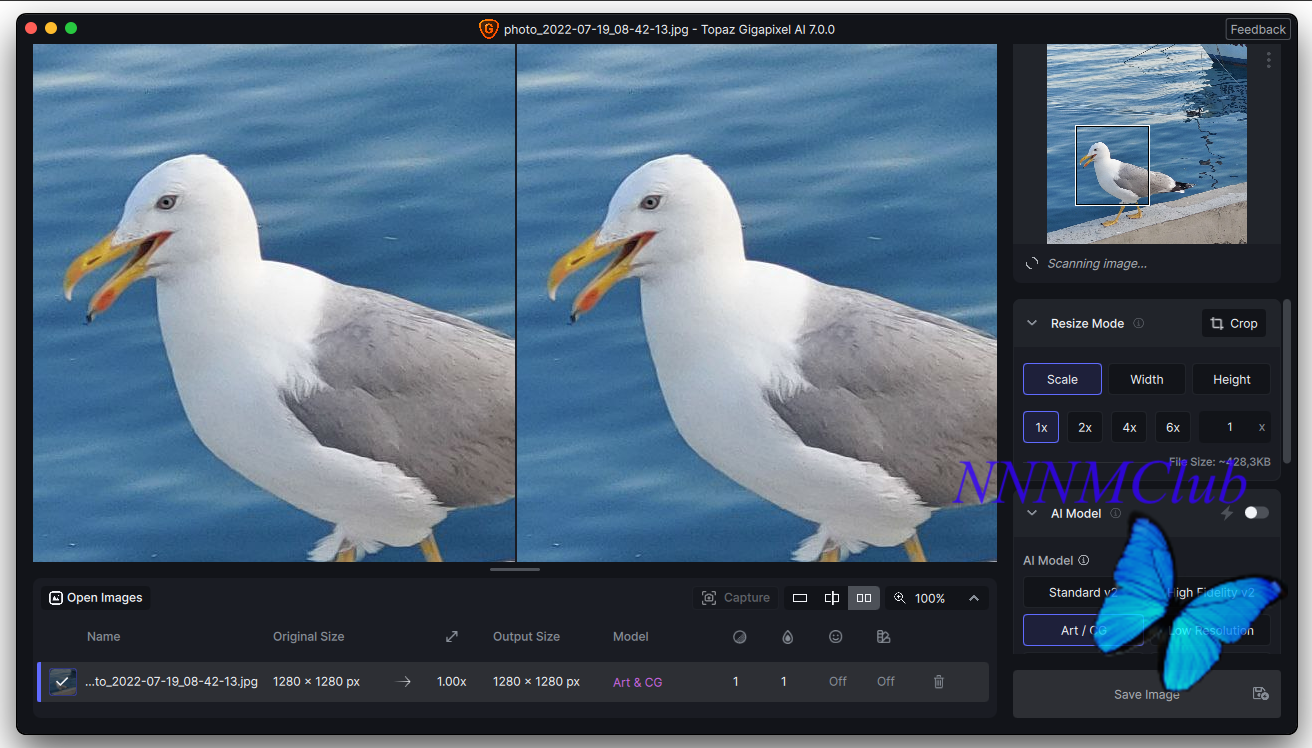Uncheck the image file checkbox in list
1312x748 pixels.
[63, 681]
